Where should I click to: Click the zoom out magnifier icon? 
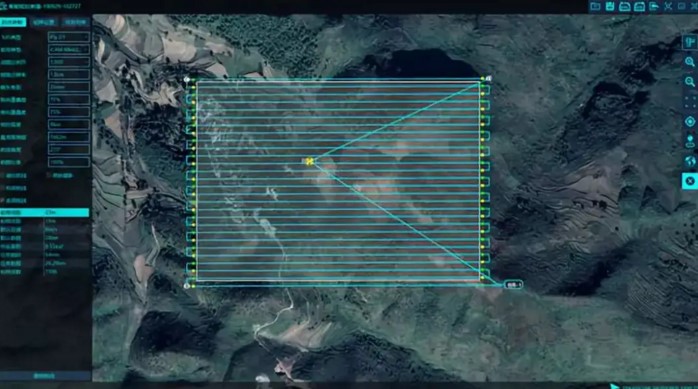click(x=690, y=81)
